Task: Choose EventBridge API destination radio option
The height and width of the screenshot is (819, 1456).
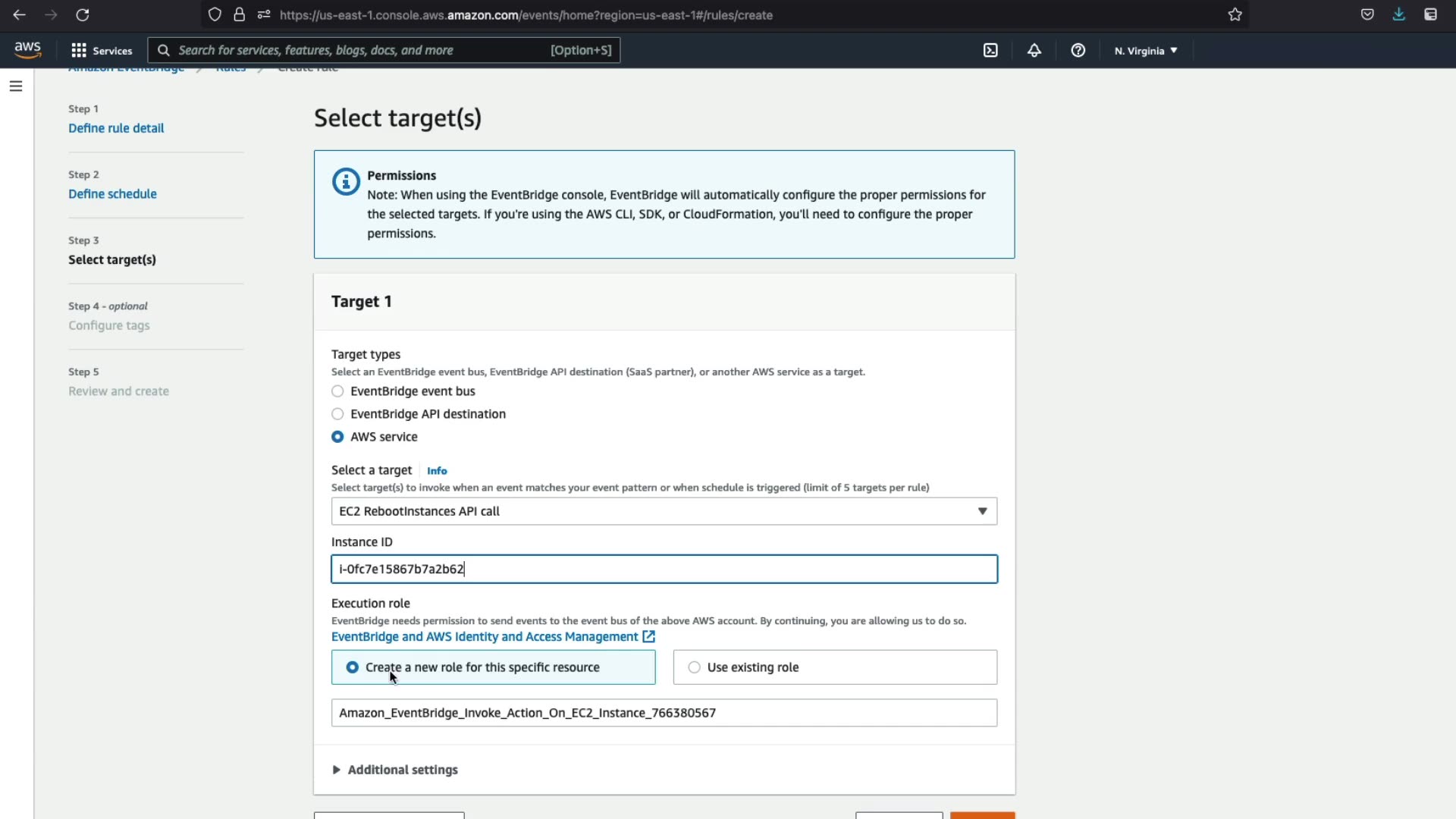Action: [x=337, y=414]
